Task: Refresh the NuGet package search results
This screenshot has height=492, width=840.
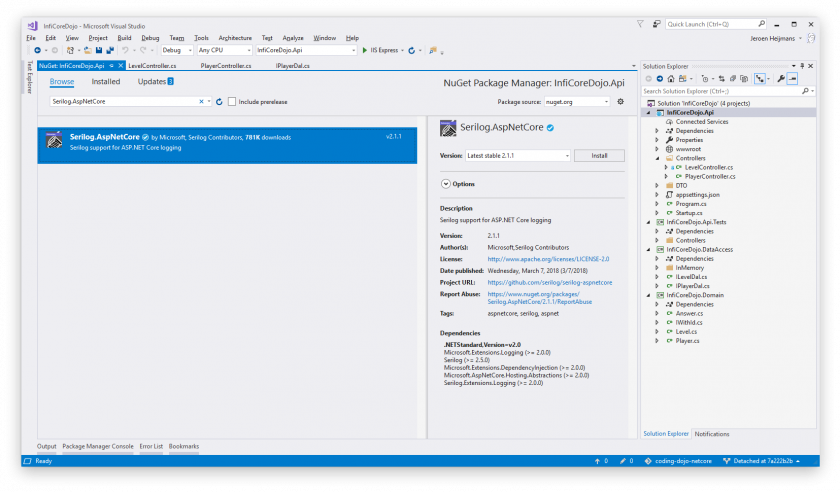Action: pyautogui.click(x=219, y=102)
